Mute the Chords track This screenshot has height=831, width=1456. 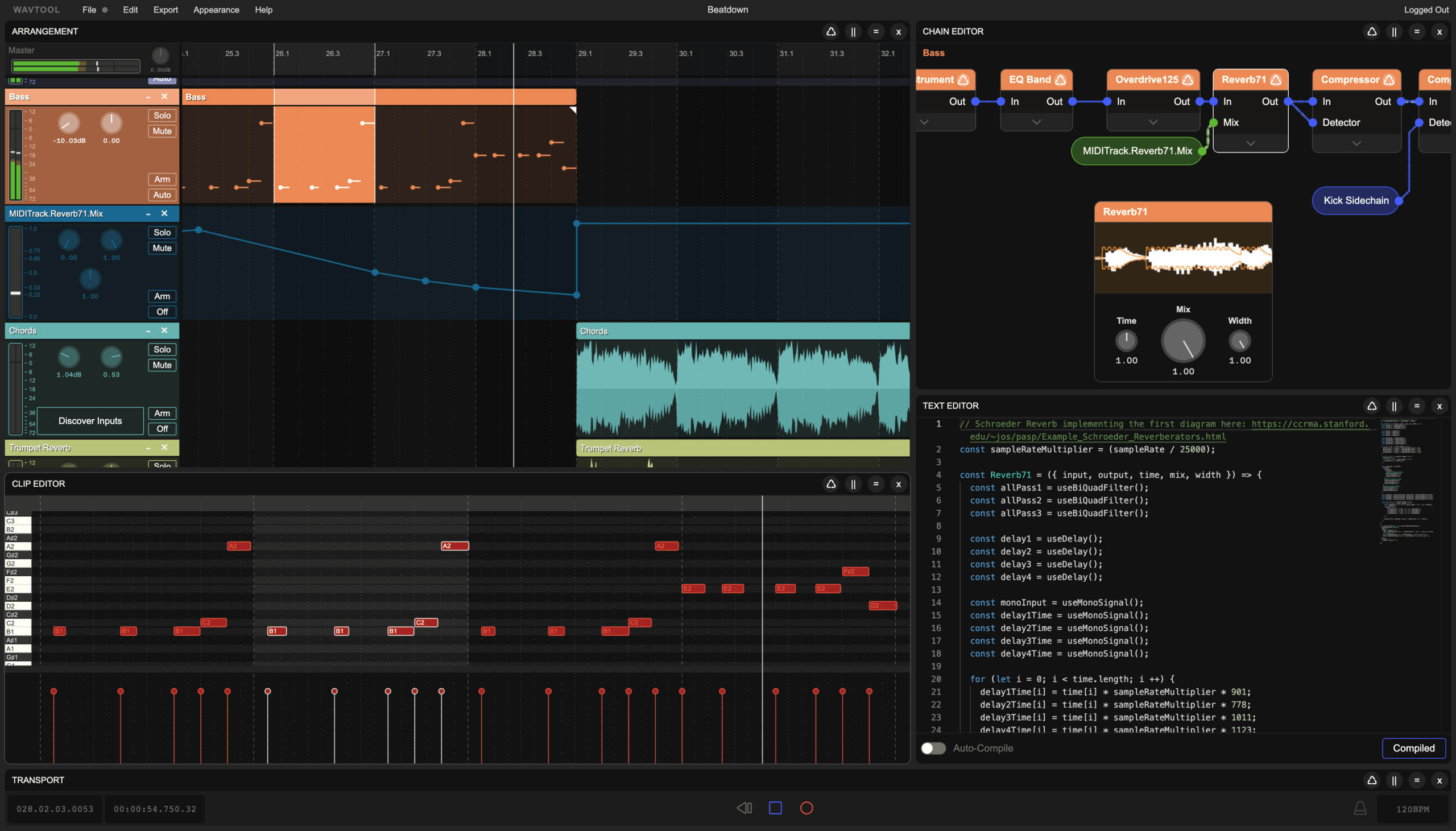click(x=162, y=365)
